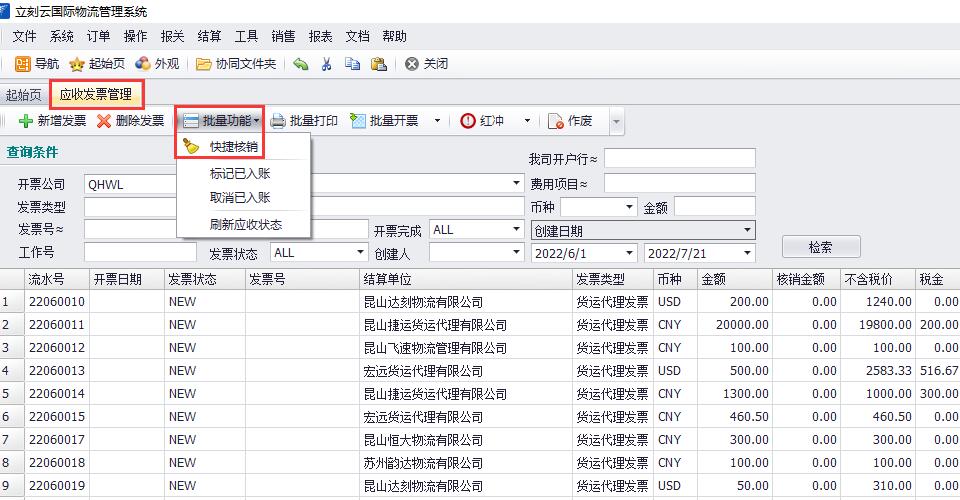The height and width of the screenshot is (500, 960).
Task: Select 快捷核销 from the dropdown menu
Action: 233,147
